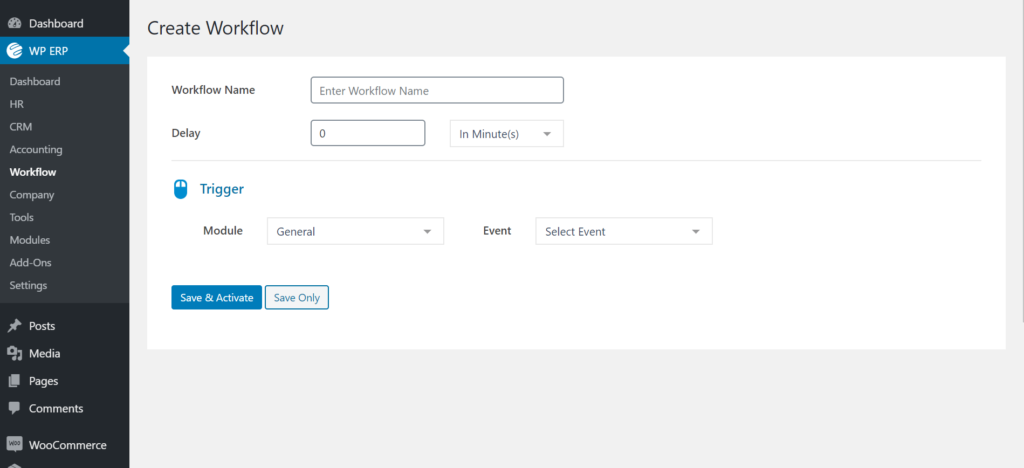Click the WP ERP logo icon
The image size is (1024, 468).
coord(14,52)
